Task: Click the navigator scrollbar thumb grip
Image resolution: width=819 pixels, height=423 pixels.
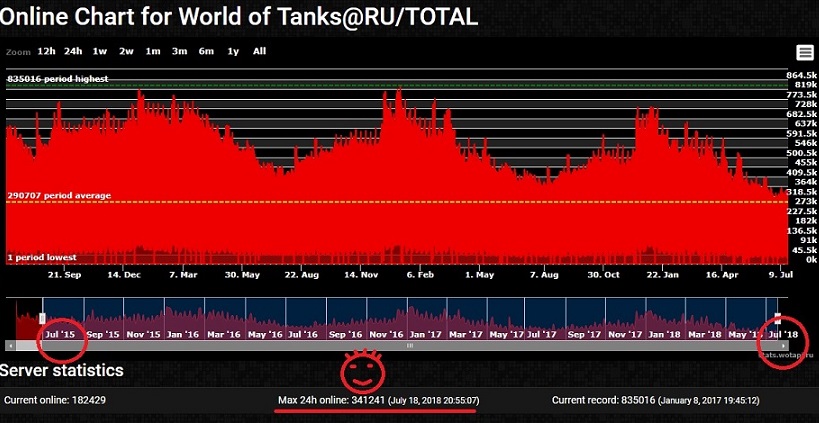Action: [x=411, y=345]
